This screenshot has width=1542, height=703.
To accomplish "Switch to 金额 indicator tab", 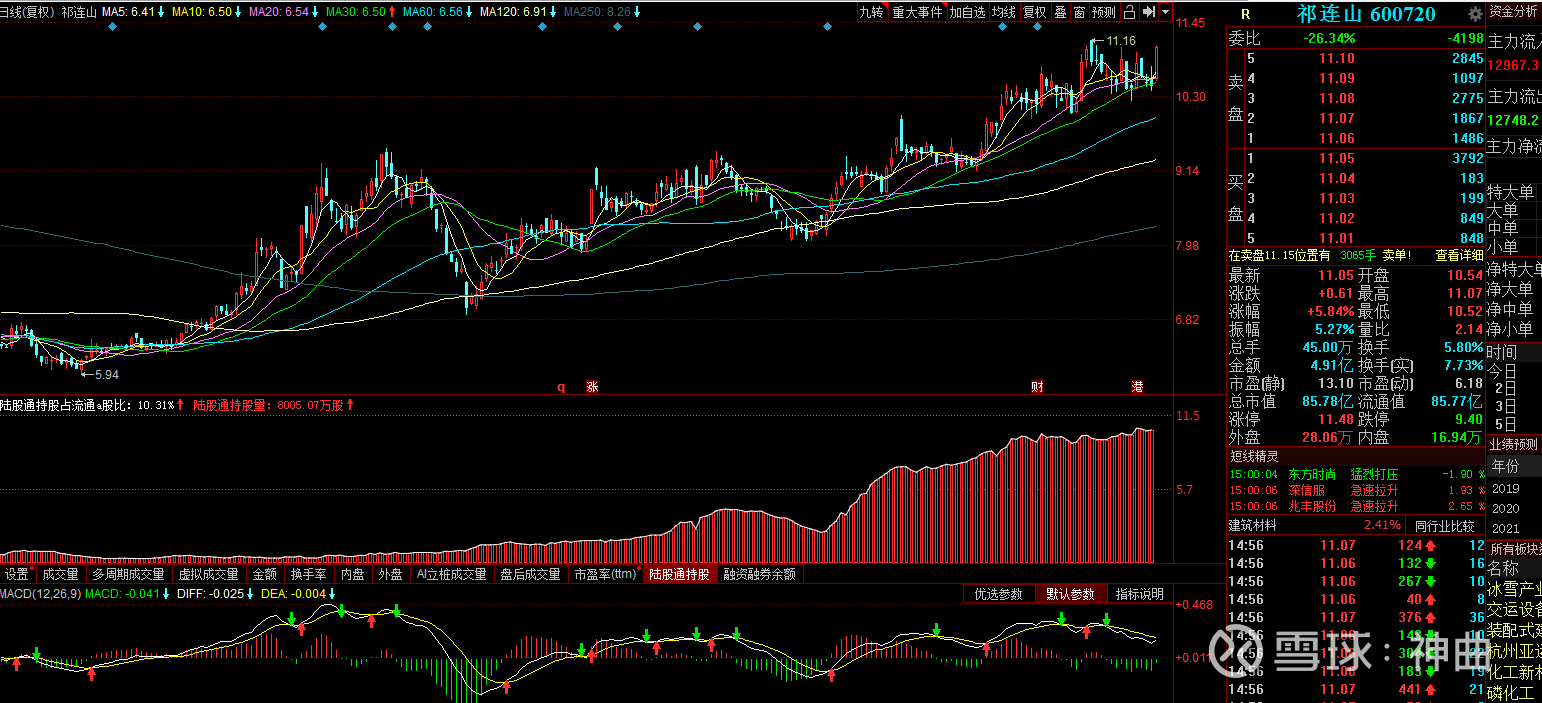I will [264, 574].
